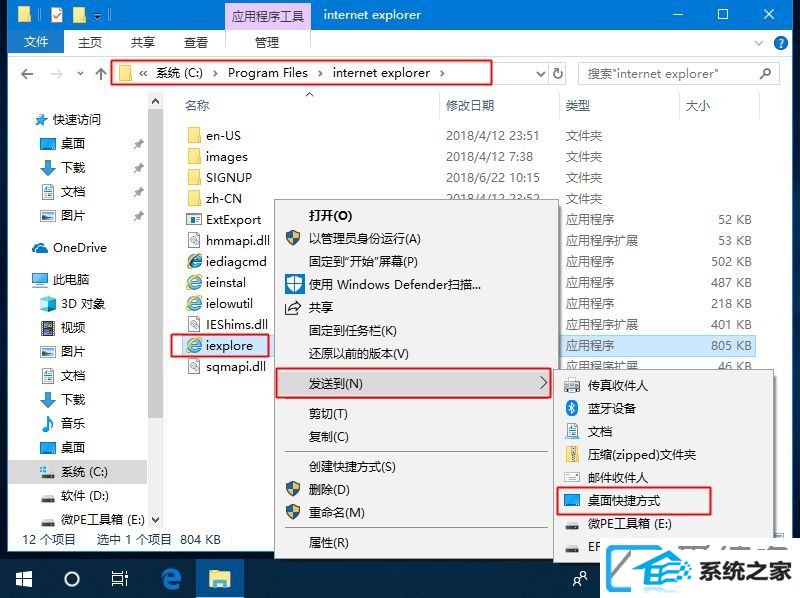This screenshot has height=598, width=800.
Task: Click the Windows Start button
Action: point(24,579)
